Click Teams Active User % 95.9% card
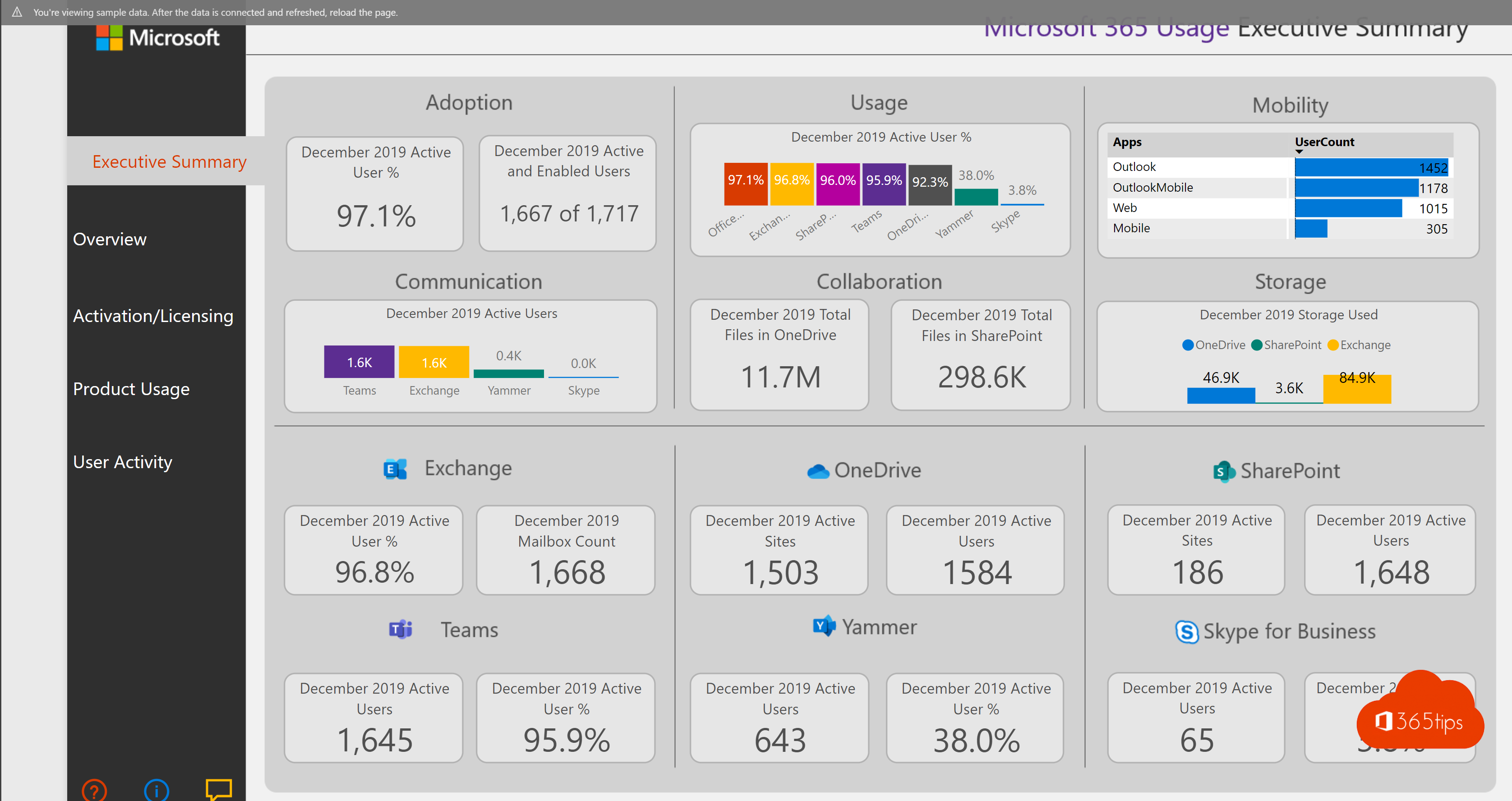Image resolution: width=1512 pixels, height=801 pixels. pyautogui.click(x=566, y=718)
